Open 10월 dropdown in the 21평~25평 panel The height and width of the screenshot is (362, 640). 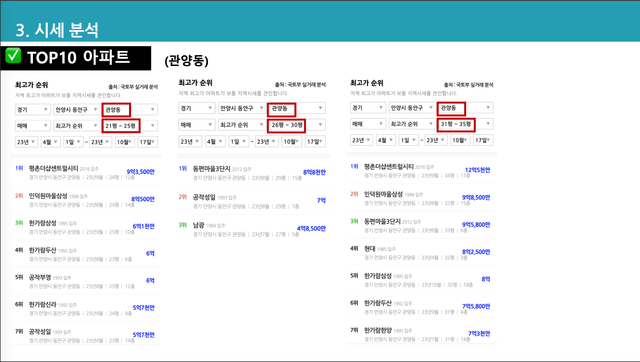tap(124, 142)
